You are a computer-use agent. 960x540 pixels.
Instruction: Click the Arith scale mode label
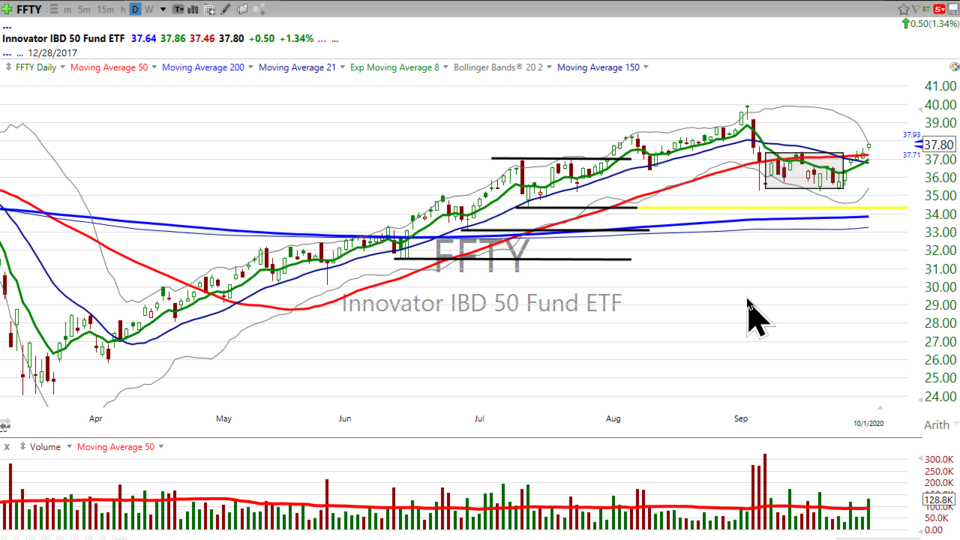tap(936, 425)
